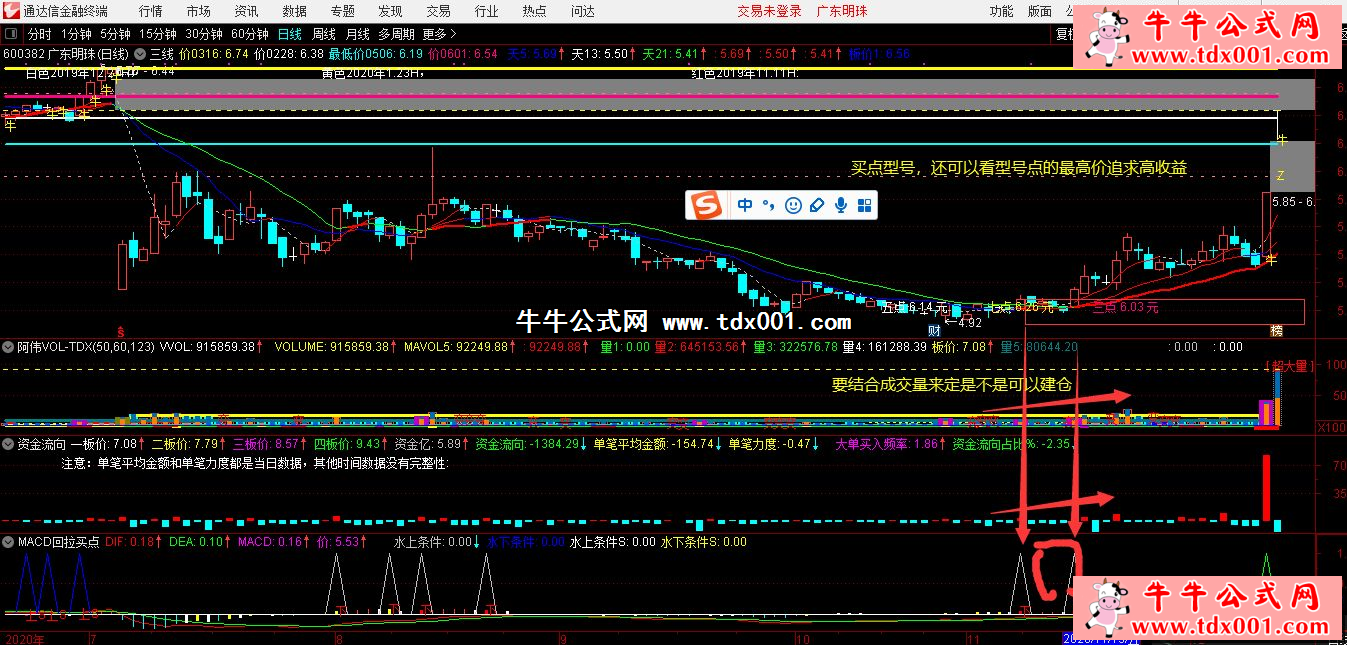Switch to the 1分钟 period tab
The height and width of the screenshot is (645, 1347).
[76, 33]
